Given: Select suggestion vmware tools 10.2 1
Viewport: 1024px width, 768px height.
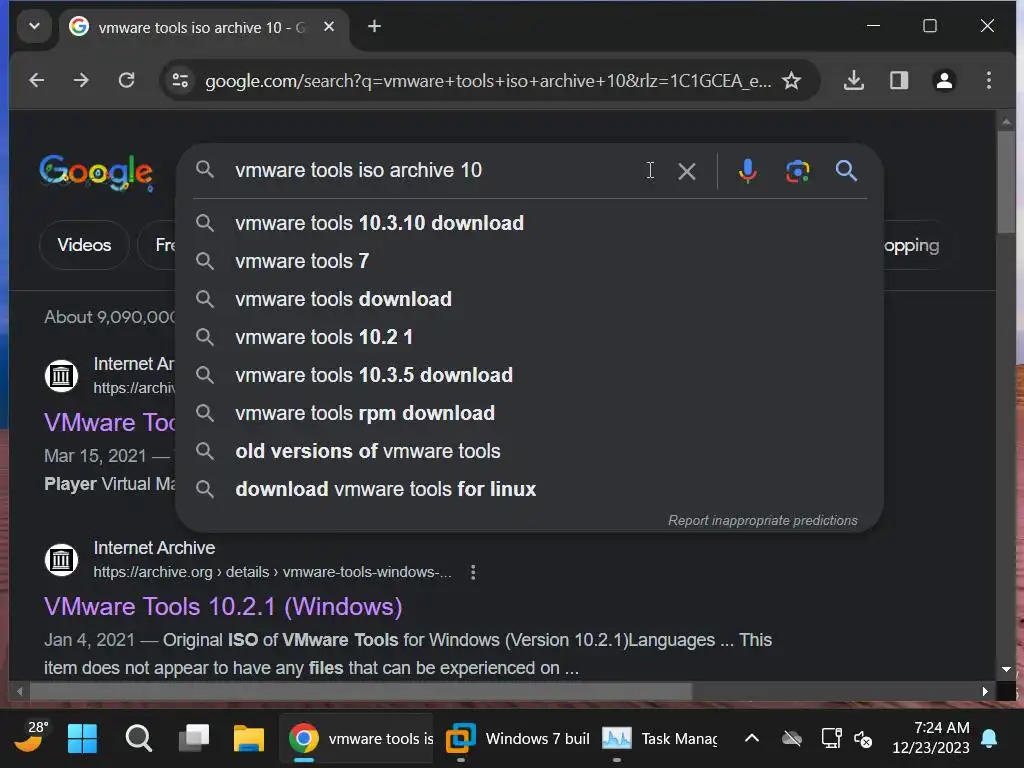Looking at the screenshot, I should click(530, 337).
